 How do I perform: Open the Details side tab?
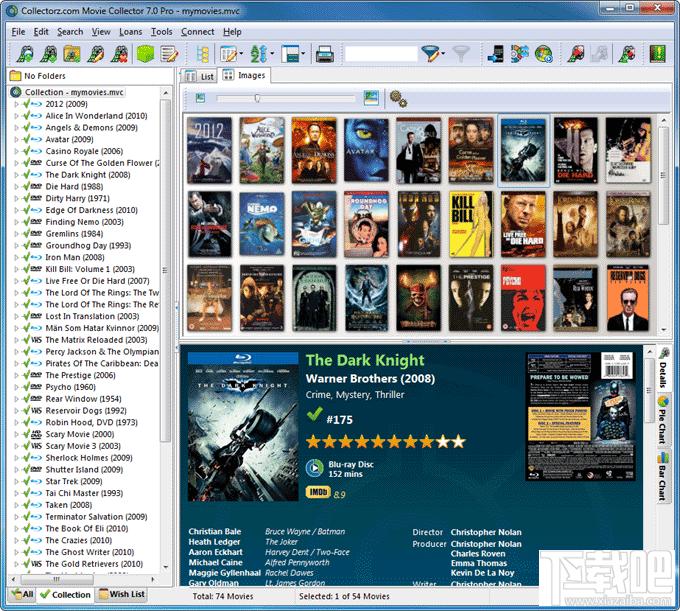pyautogui.click(x=662, y=369)
